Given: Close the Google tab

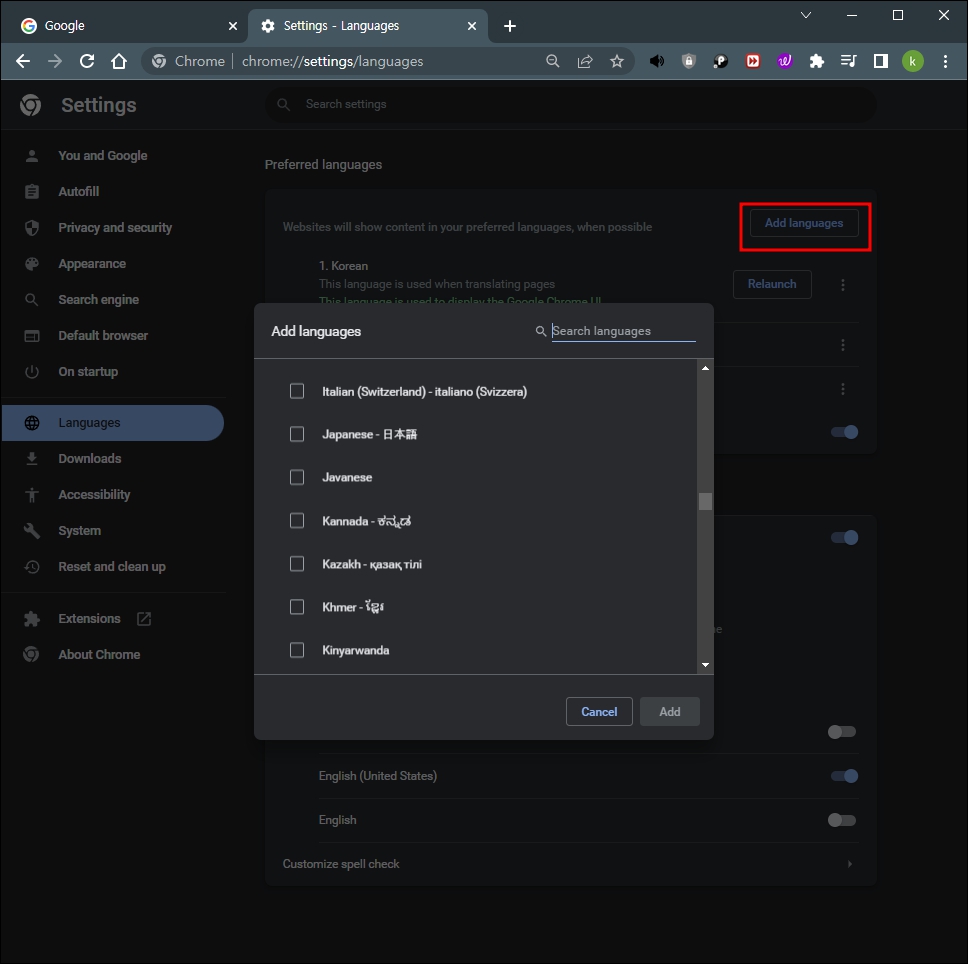Looking at the screenshot, I should point(233,26).
